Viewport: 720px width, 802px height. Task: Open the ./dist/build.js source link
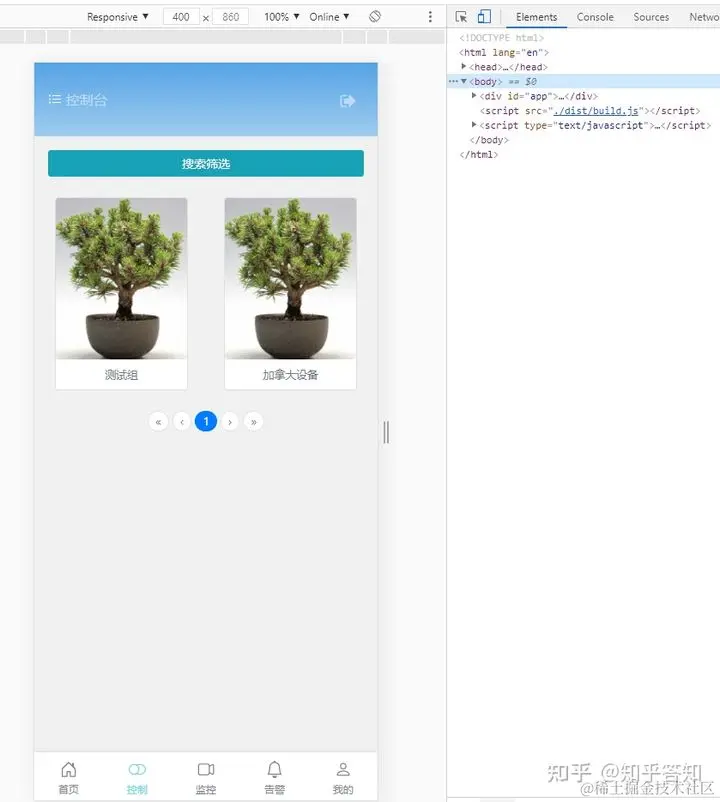[596, 110]
